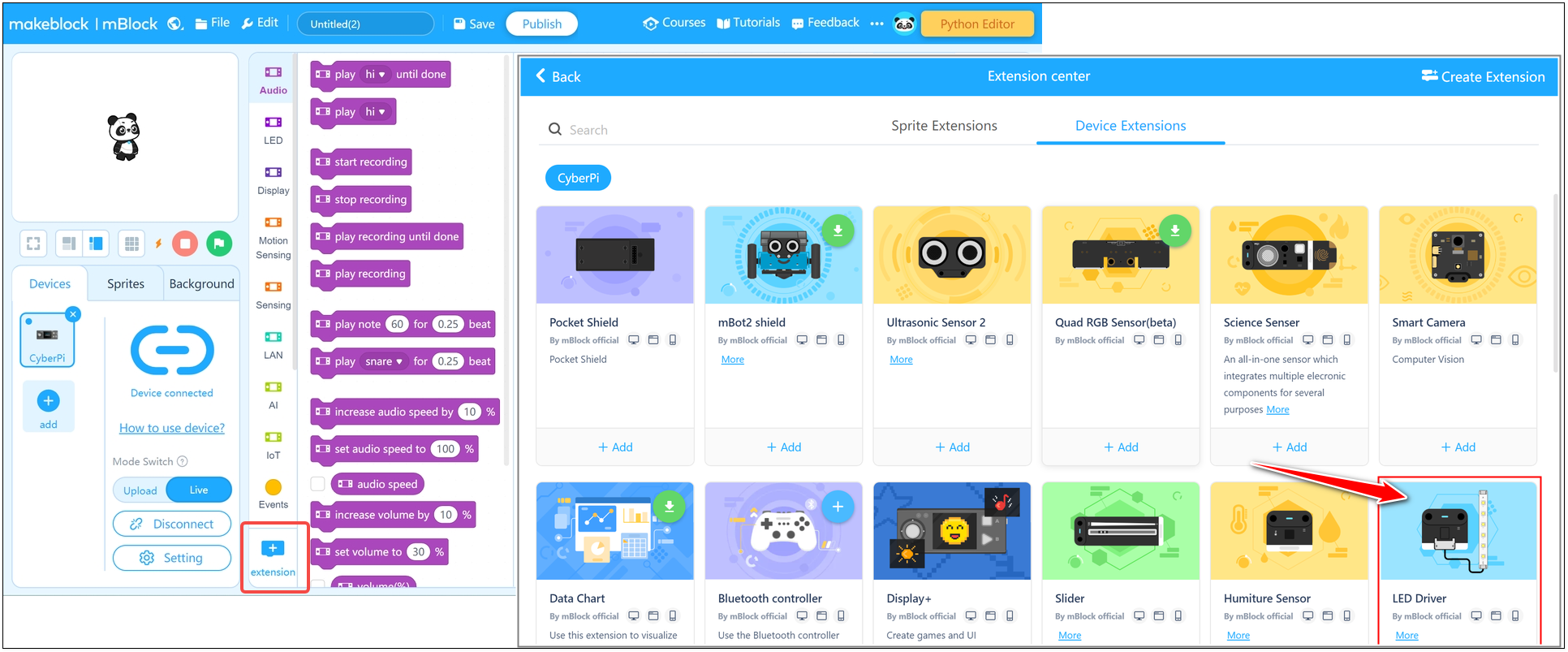The image size is (1568, 652).
Task: Switch to Sprite Extensions tab
Action: point(944,126)
